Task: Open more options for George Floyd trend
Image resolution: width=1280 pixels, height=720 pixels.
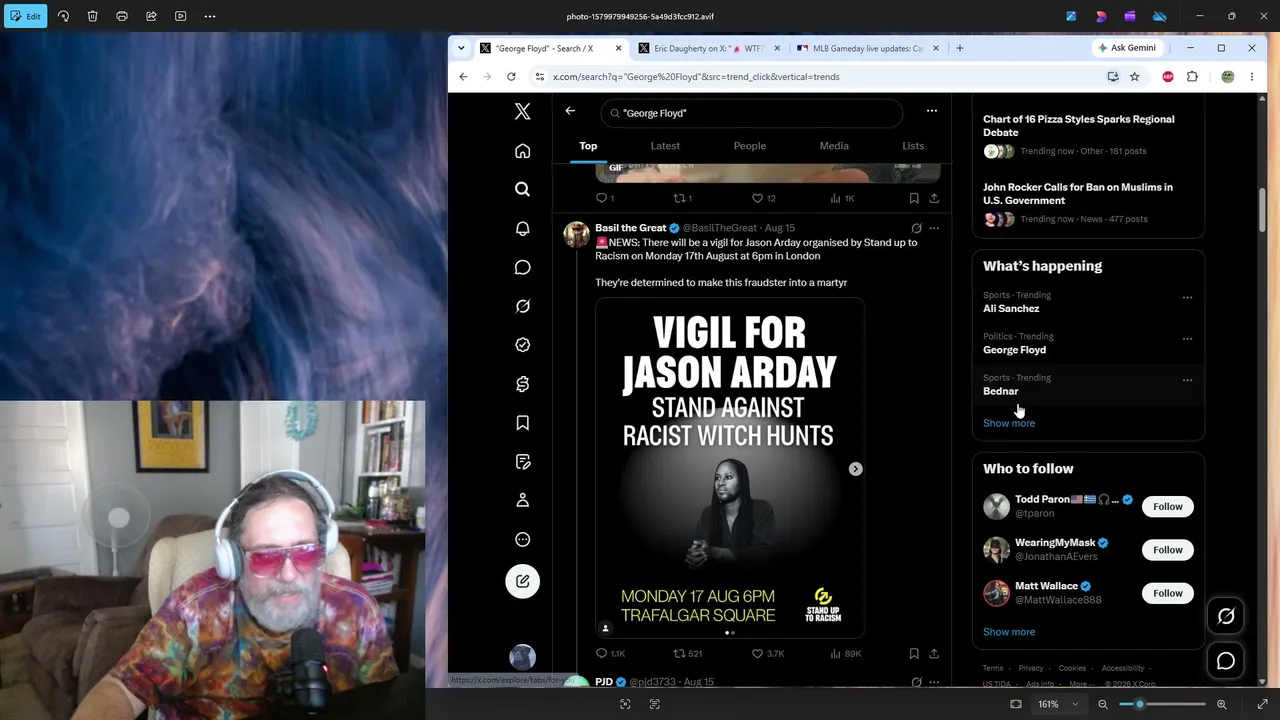Action: [1187, 339]
